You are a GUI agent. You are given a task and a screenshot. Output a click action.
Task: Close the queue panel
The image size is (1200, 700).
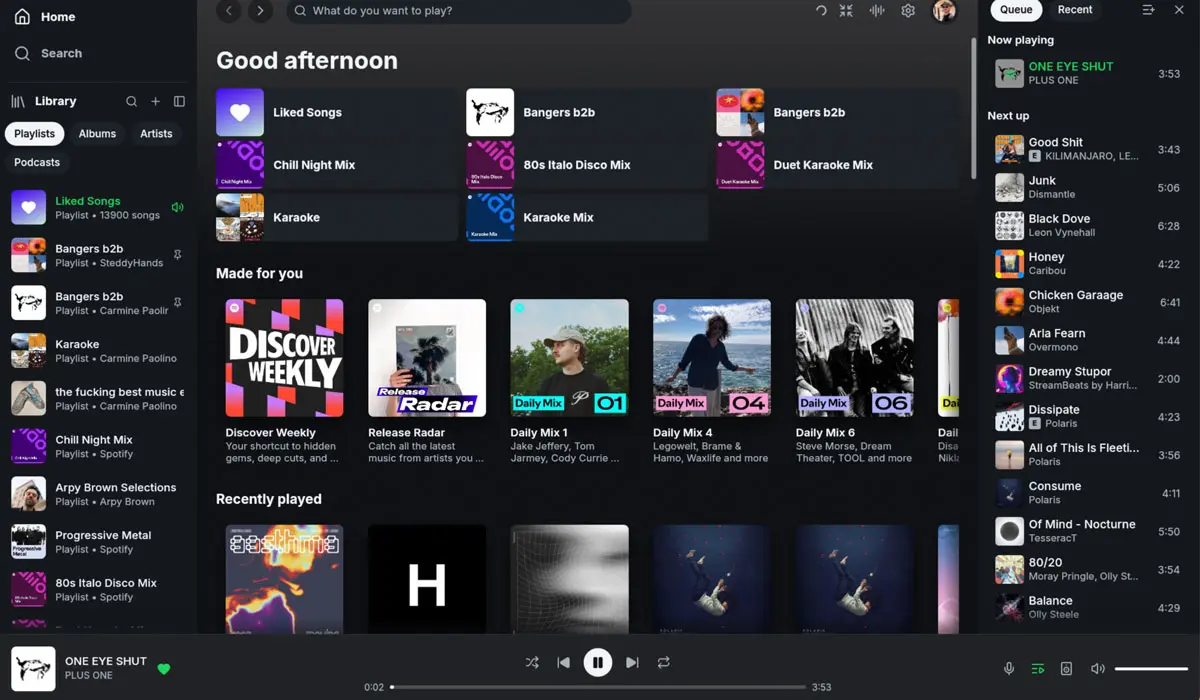click(1179, 10)
